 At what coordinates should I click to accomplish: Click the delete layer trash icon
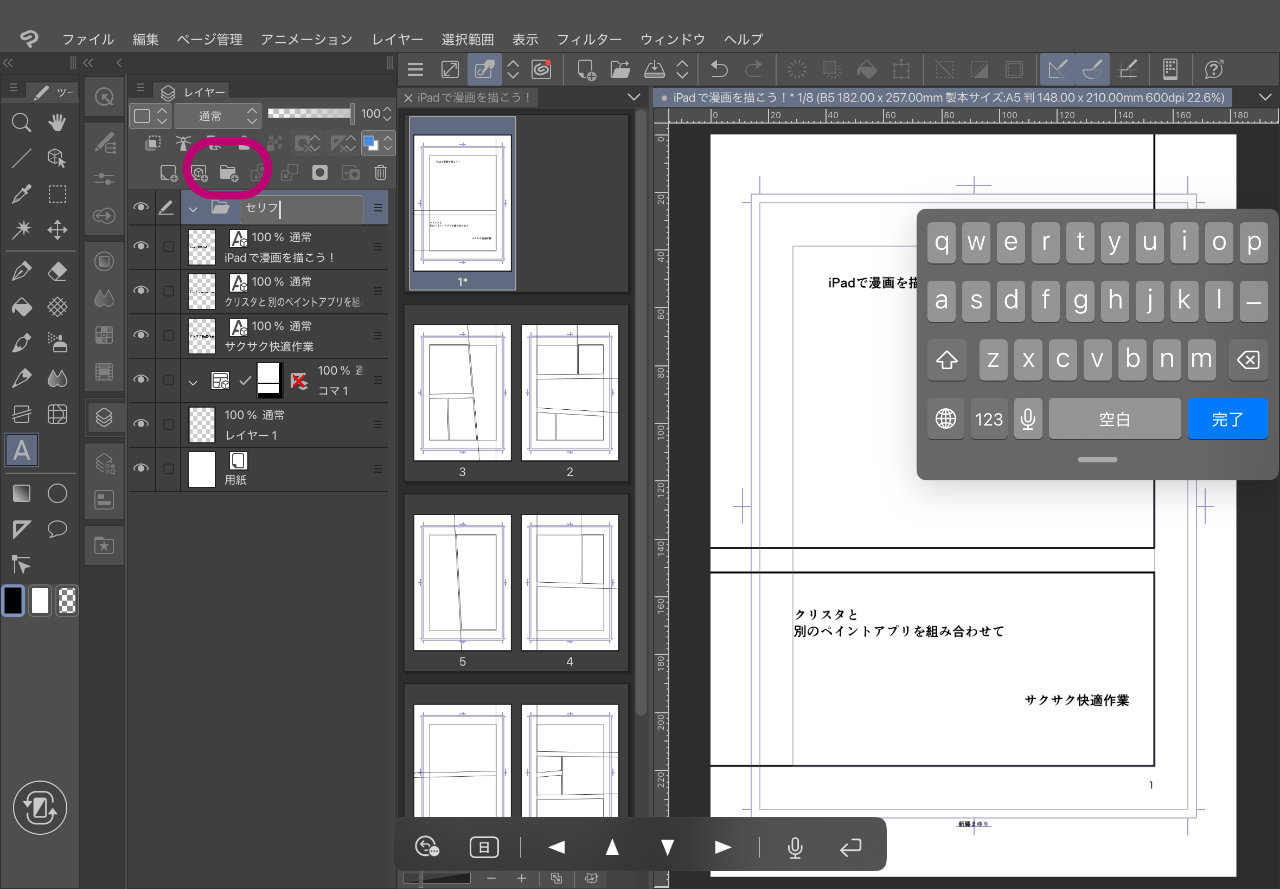[380, 172]
